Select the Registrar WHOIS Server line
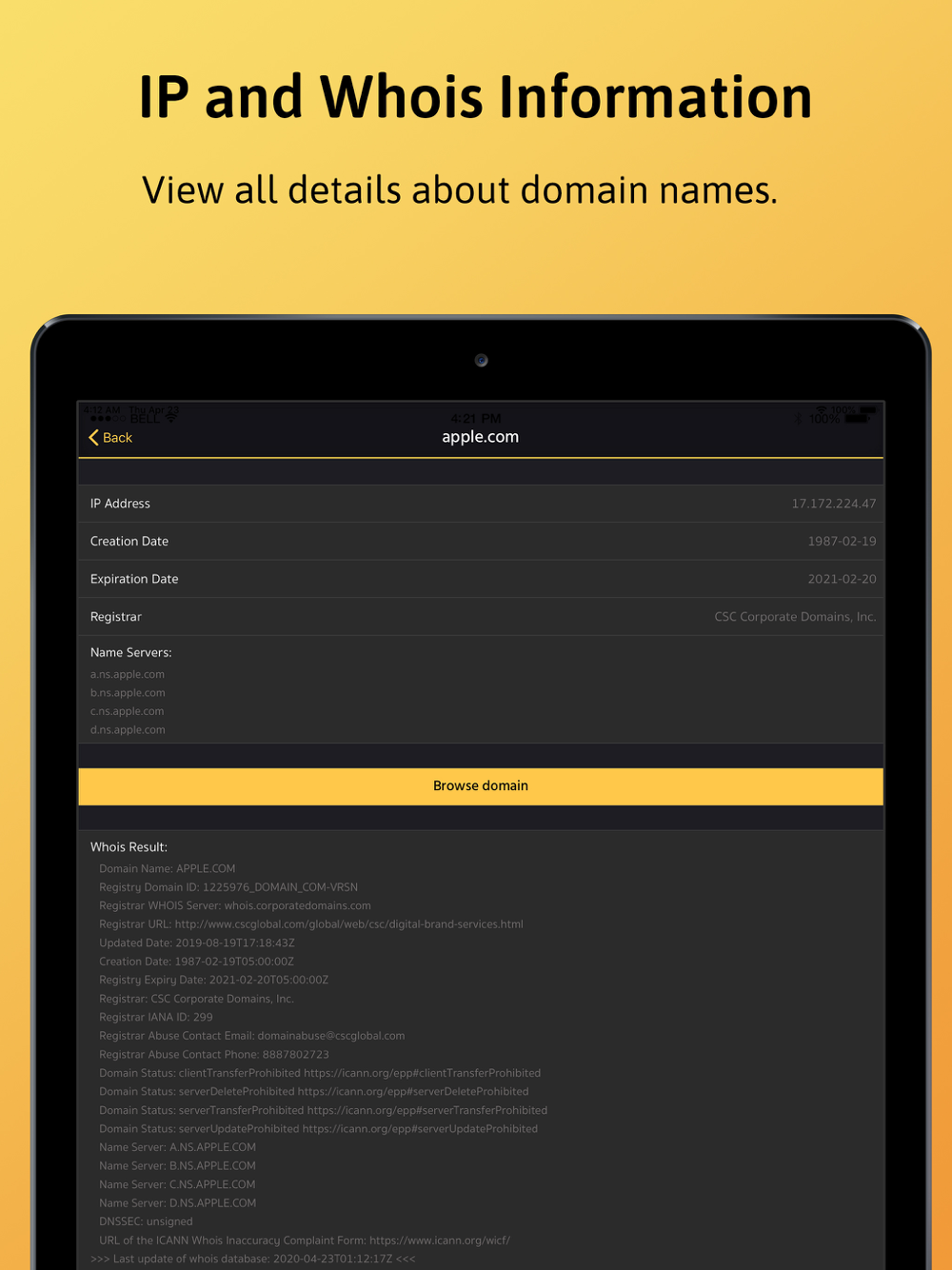This screenshot has width=952, height=1270. [x=235, y=905]
